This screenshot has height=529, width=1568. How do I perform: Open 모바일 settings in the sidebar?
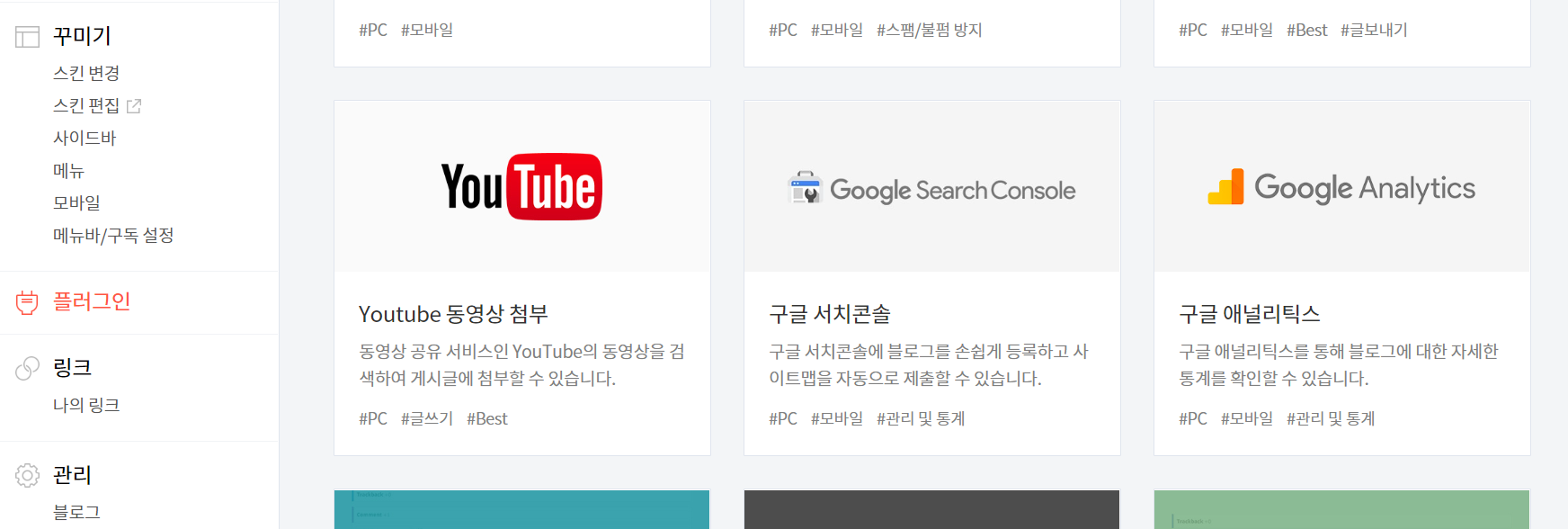click(x=76, y=203)
